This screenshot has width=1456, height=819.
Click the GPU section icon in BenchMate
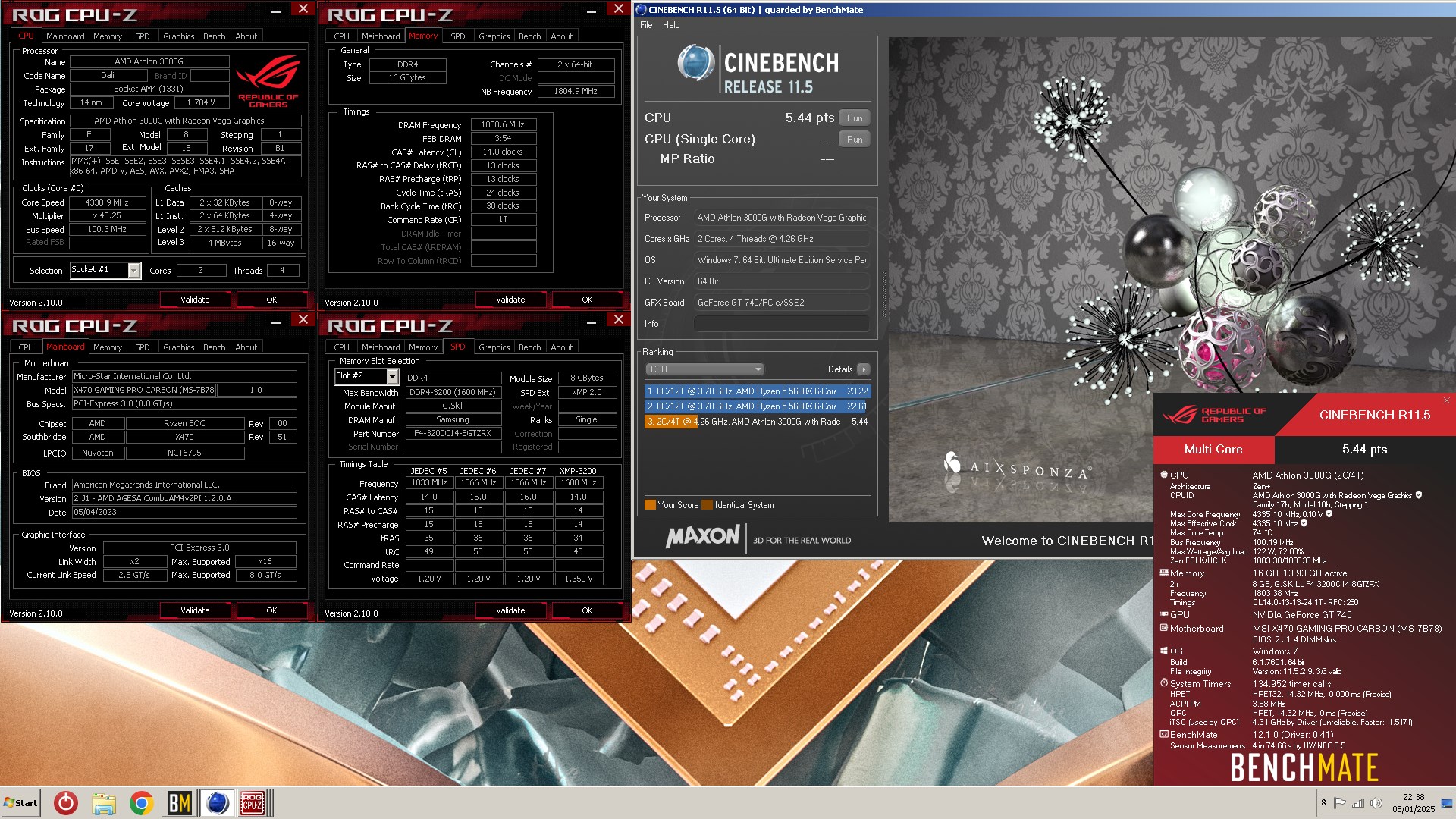pyautogui.click(x=1164, y=614)
